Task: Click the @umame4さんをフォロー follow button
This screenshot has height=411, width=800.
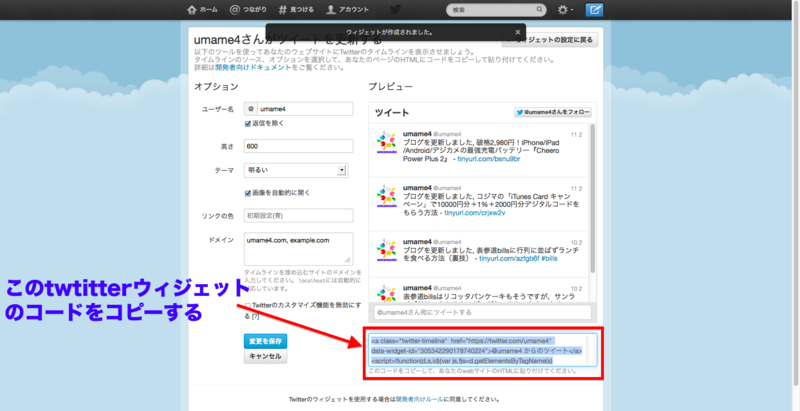Action: point(553,112)
